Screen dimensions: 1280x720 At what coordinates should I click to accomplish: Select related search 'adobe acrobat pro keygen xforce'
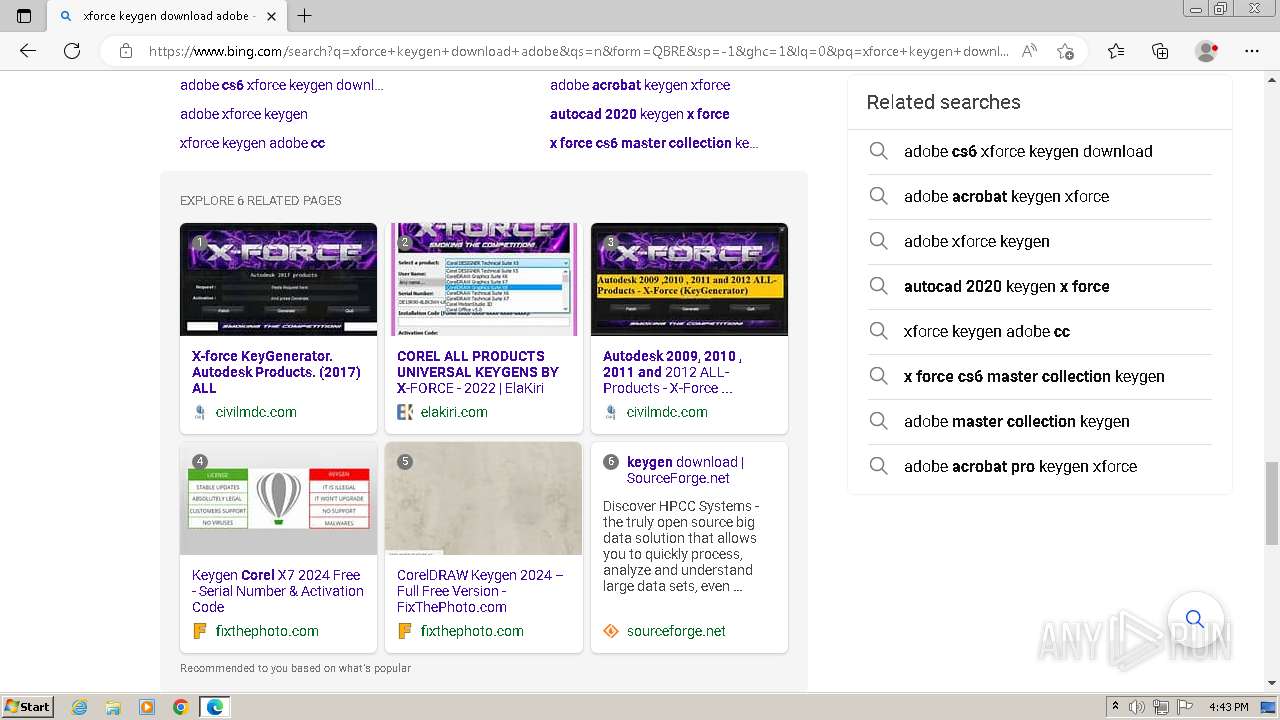coord(1039,466)
